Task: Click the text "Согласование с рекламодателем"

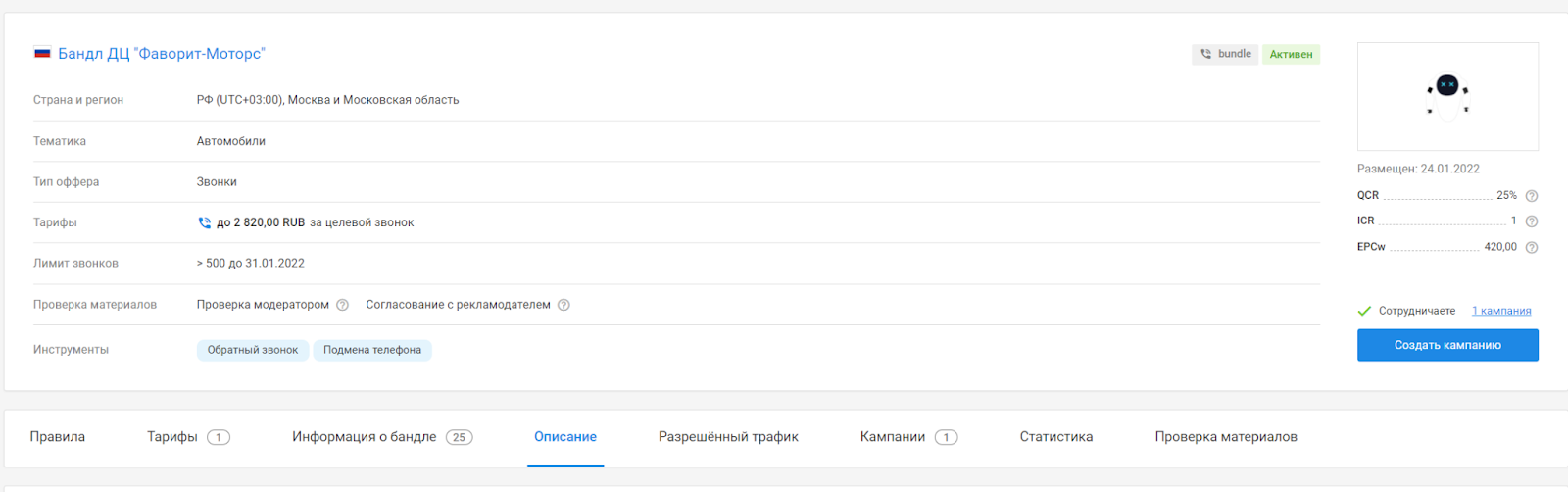Action: [x=458, y=305]
